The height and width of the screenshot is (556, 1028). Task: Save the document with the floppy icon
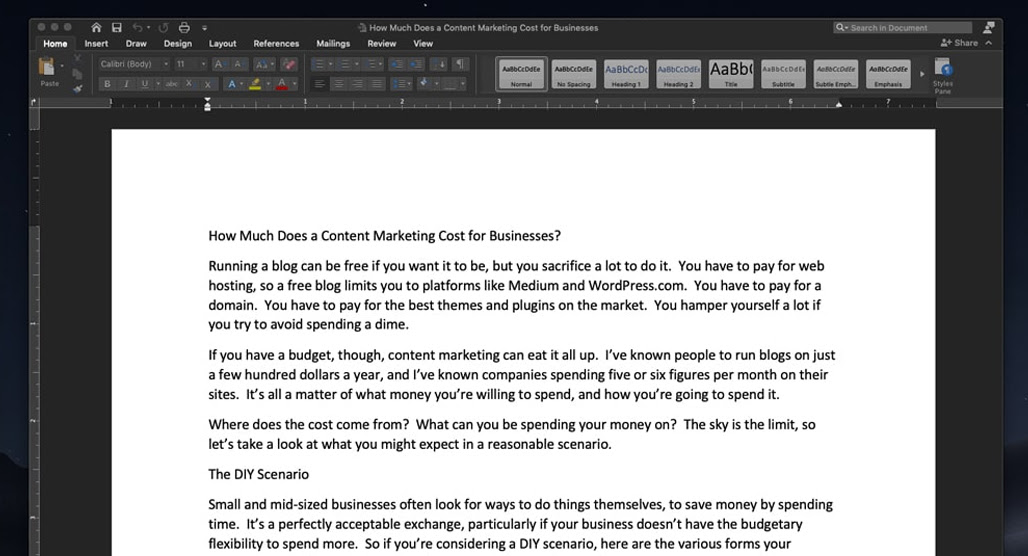pos(117,28)
